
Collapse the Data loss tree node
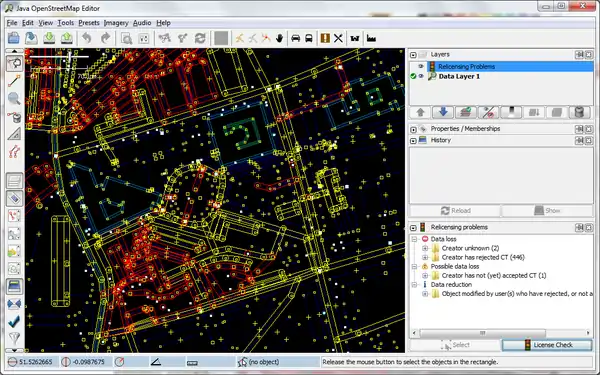coord(414,239)
